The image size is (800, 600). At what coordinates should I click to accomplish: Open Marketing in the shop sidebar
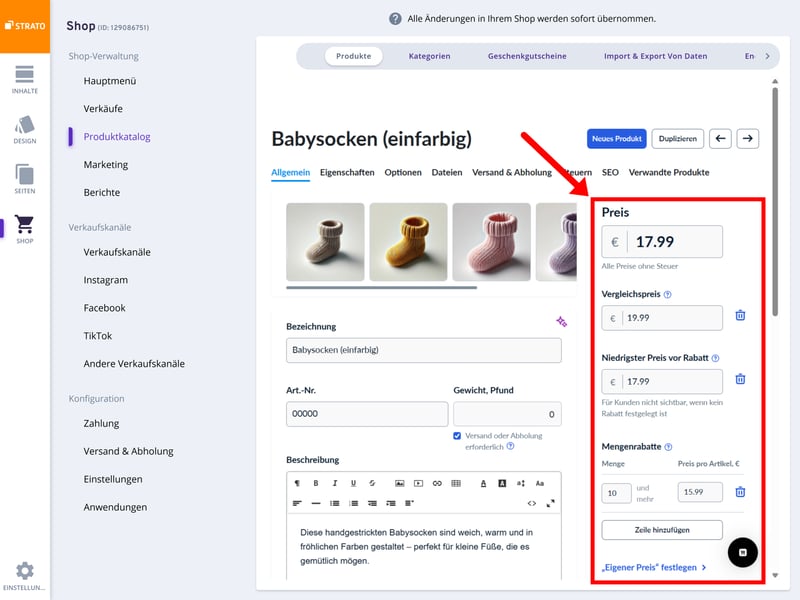(106, 165)
